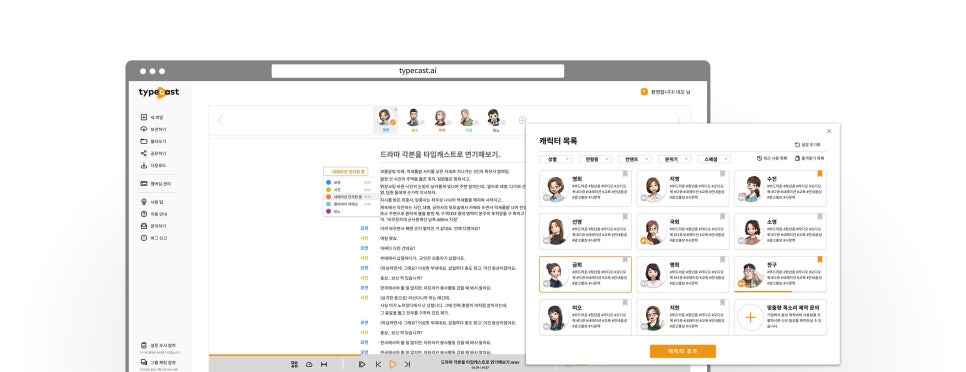Toggle bookmark on the 소영 character card
Viewport: 966px width, 372px height.
(x=819, y=217)
